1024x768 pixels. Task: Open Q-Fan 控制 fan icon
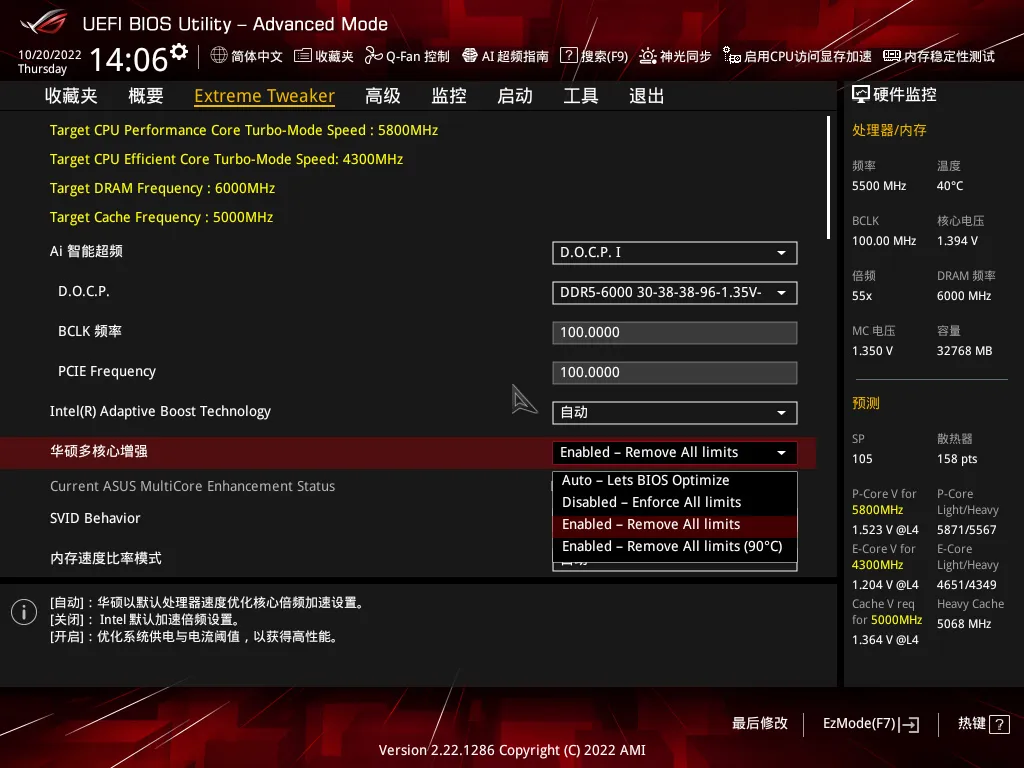pos(373,56)
